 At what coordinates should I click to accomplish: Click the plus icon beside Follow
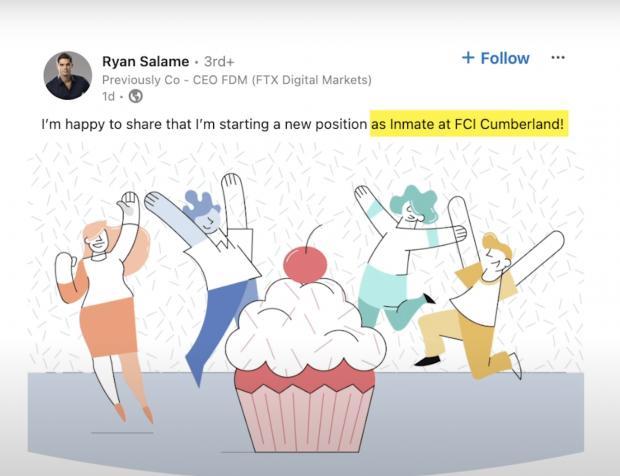pos(468,58)
